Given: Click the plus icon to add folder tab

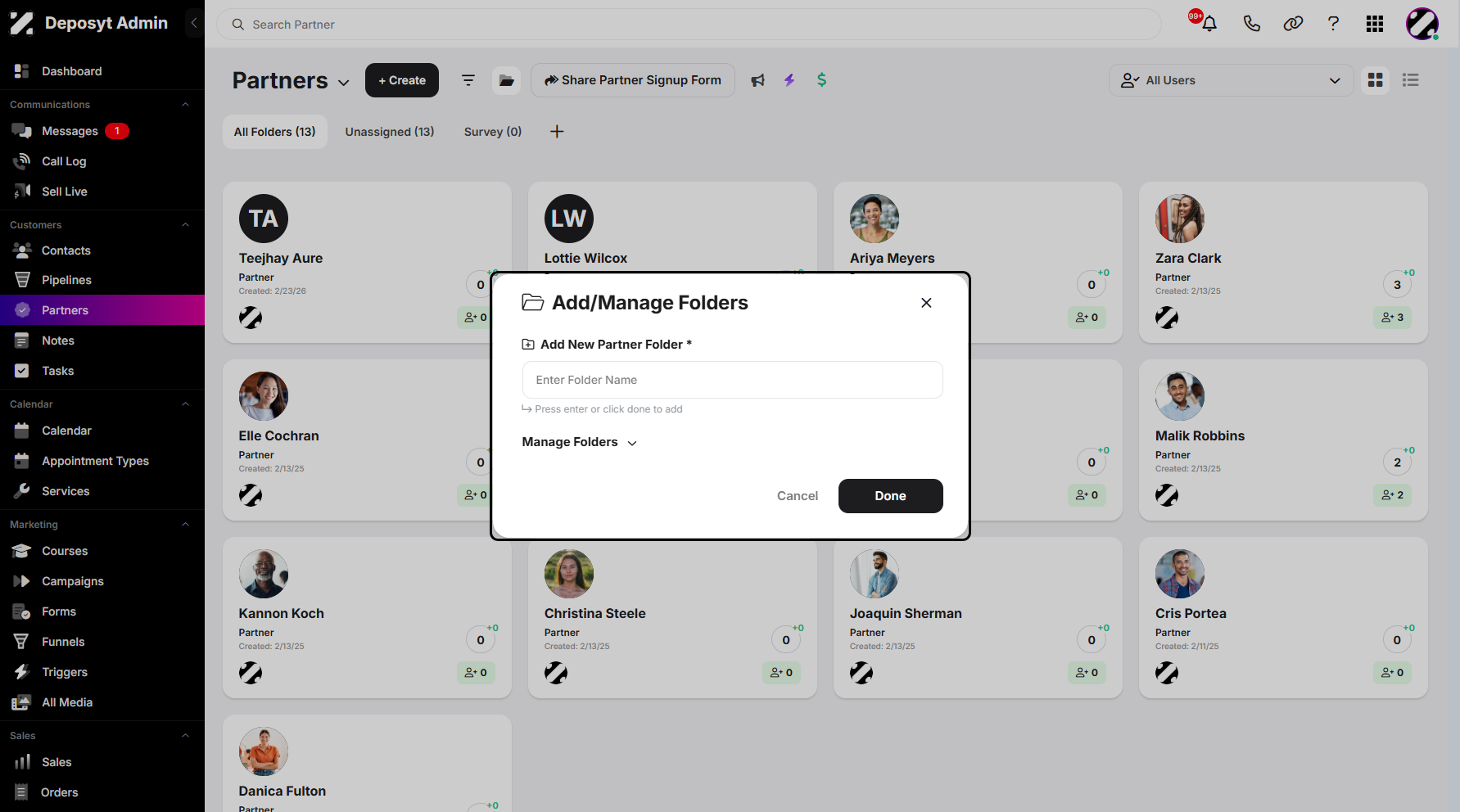Looking at the screenshot, I should pyautogui.click(x=557, y=132).
